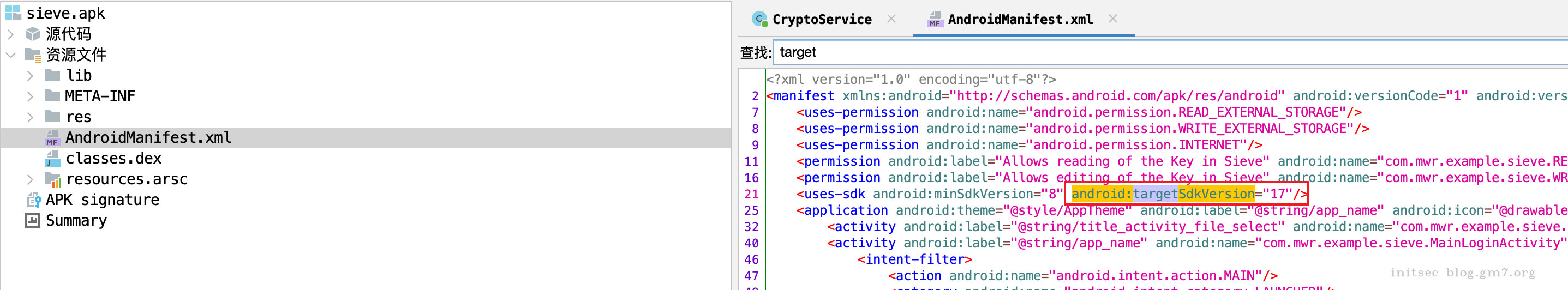Click the source code package icon

coord(33,34)
